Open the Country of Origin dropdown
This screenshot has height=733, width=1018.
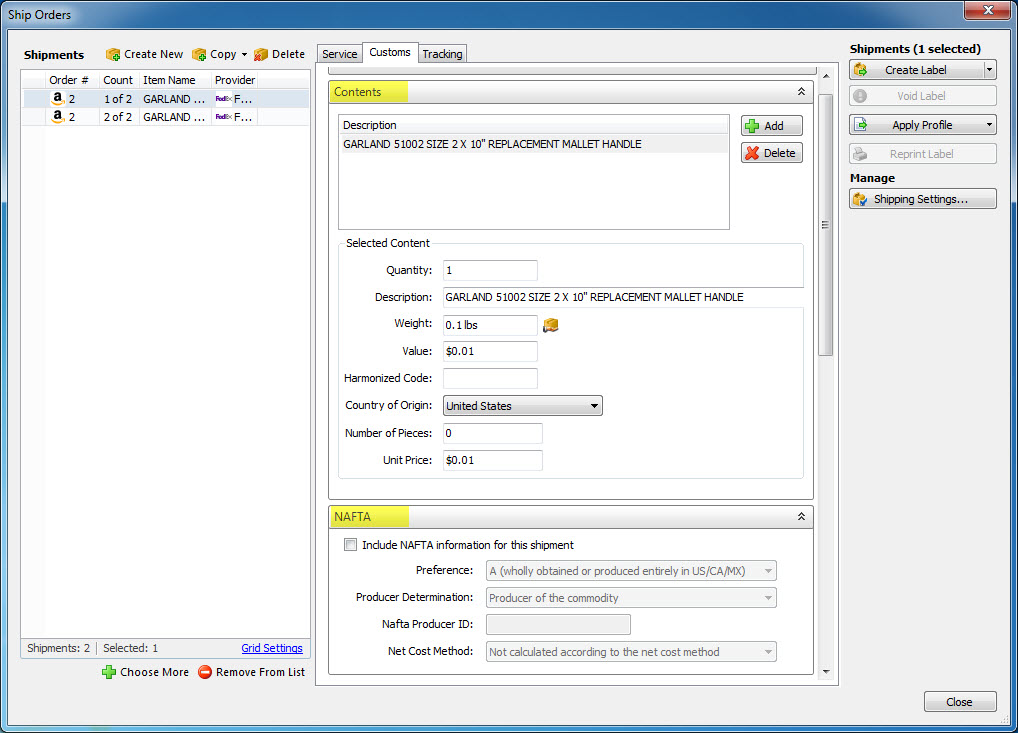(522, 406)
